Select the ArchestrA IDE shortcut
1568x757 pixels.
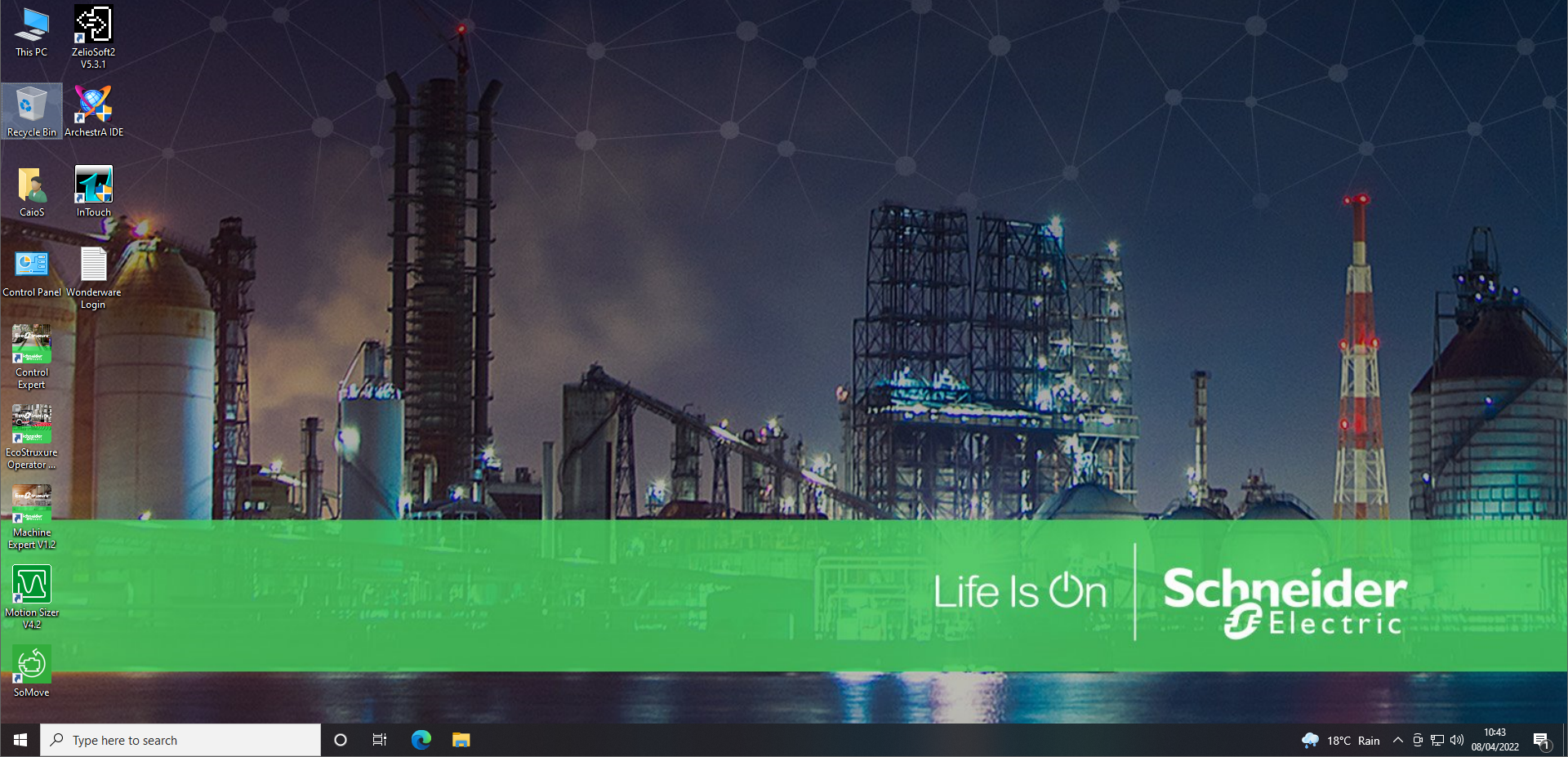click(x=93, y=111)
